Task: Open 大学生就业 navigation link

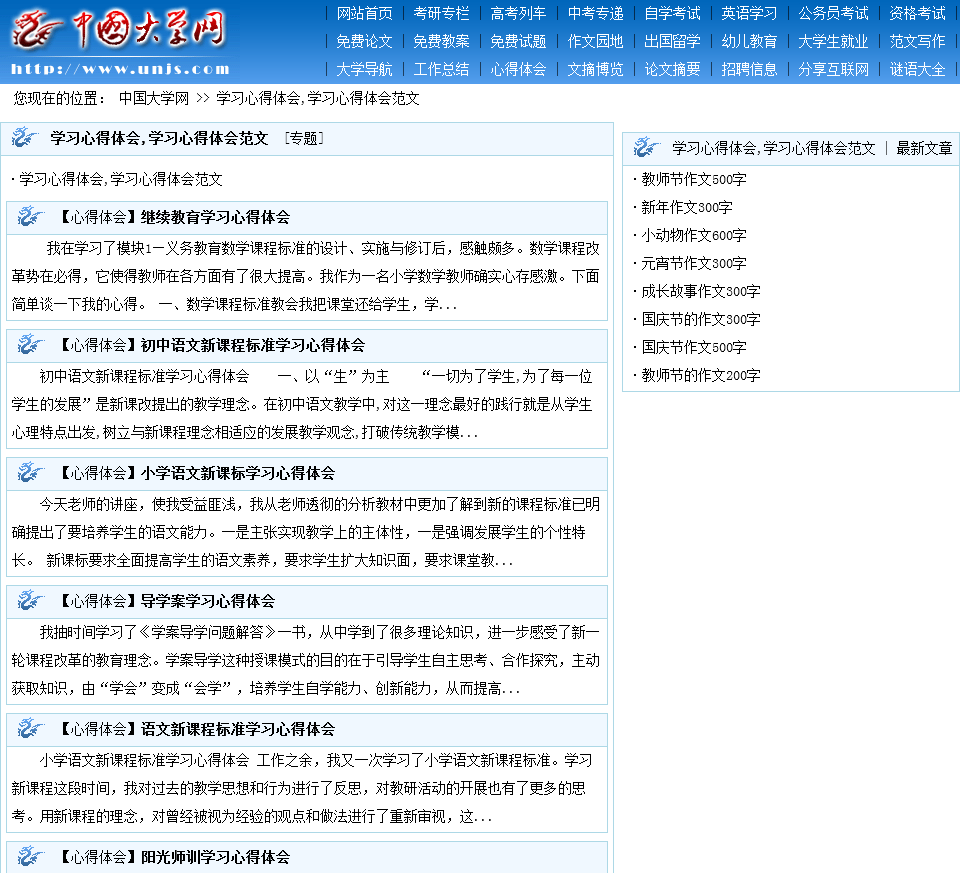Action: click(833, 41)
